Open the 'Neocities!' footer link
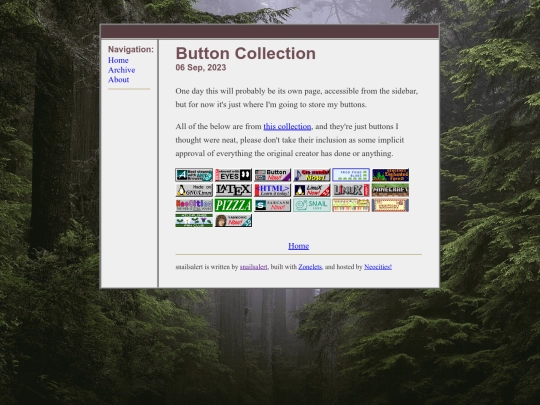This screenshot has height=405, width=540. click(x=378, y=267)
